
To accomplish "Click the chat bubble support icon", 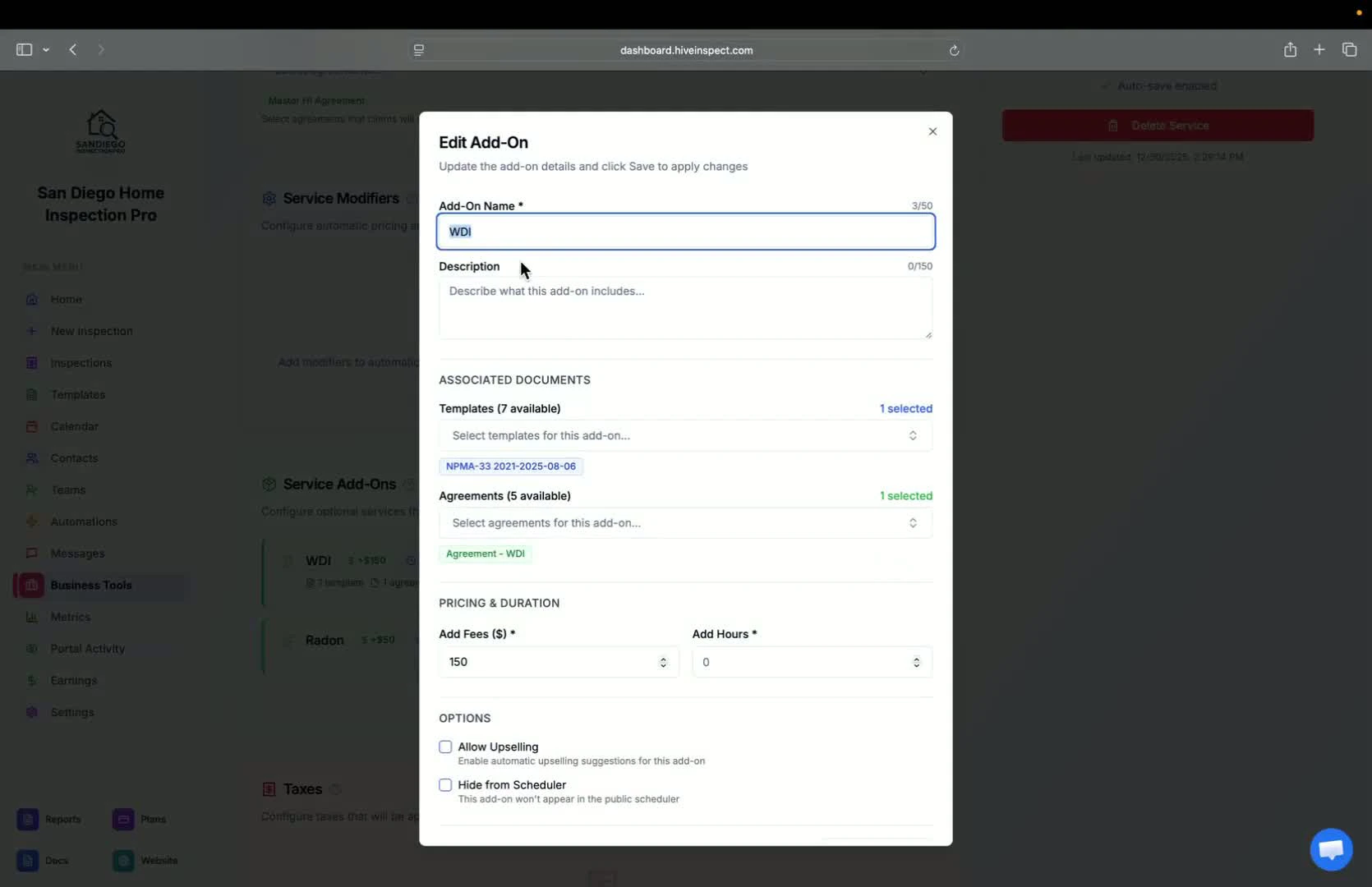I will tap(1330, 849).
